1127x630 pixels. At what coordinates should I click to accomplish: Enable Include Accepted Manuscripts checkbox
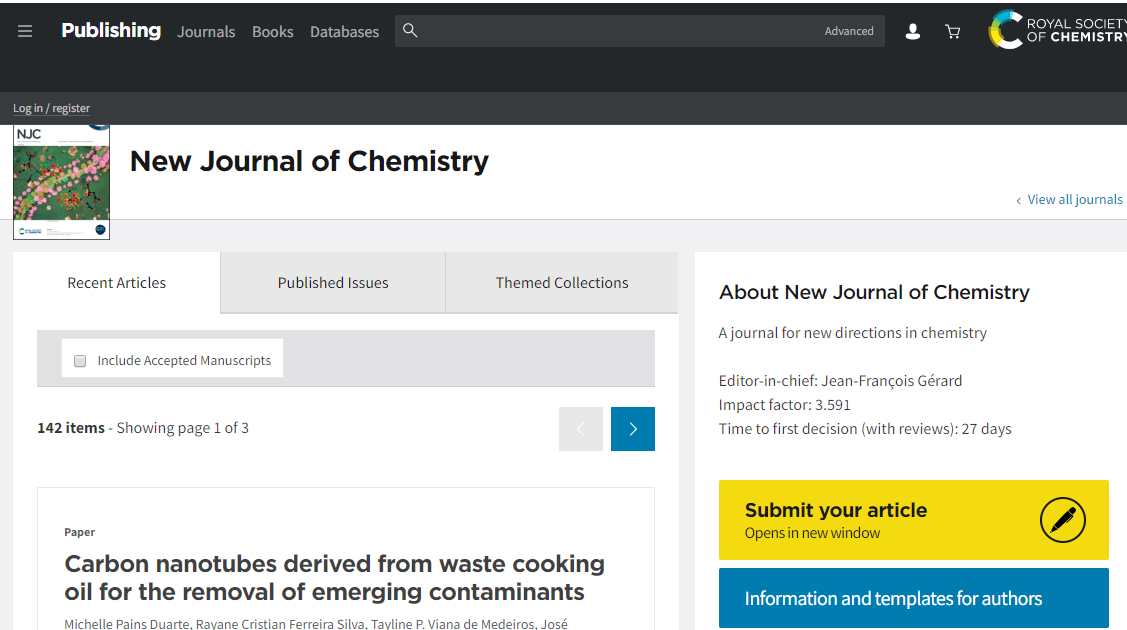[x=80, y=361]
